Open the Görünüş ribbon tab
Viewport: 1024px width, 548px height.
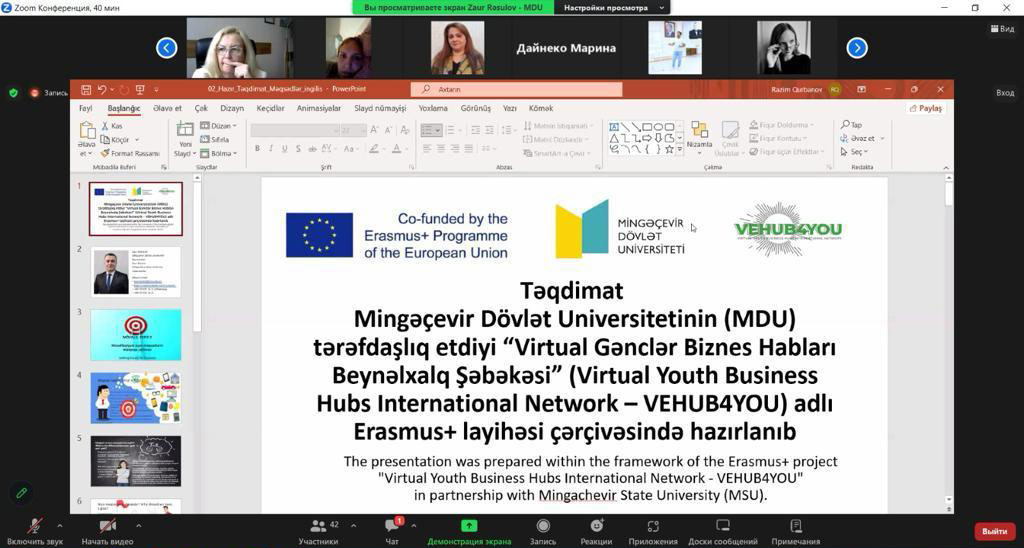(475, 108)
